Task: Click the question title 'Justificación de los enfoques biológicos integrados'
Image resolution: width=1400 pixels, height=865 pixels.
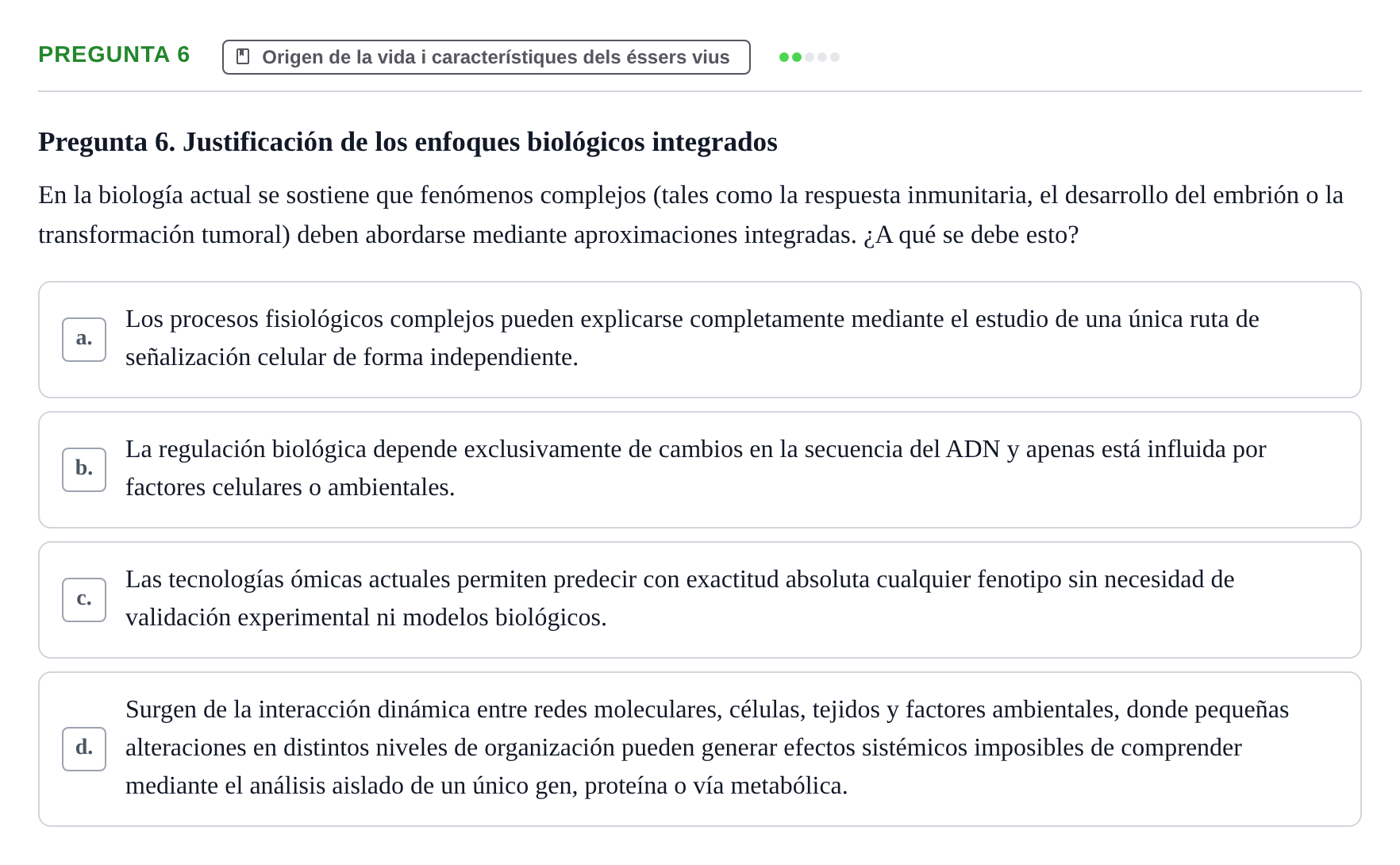Action: pyautogui.click(x=408, y=142)
